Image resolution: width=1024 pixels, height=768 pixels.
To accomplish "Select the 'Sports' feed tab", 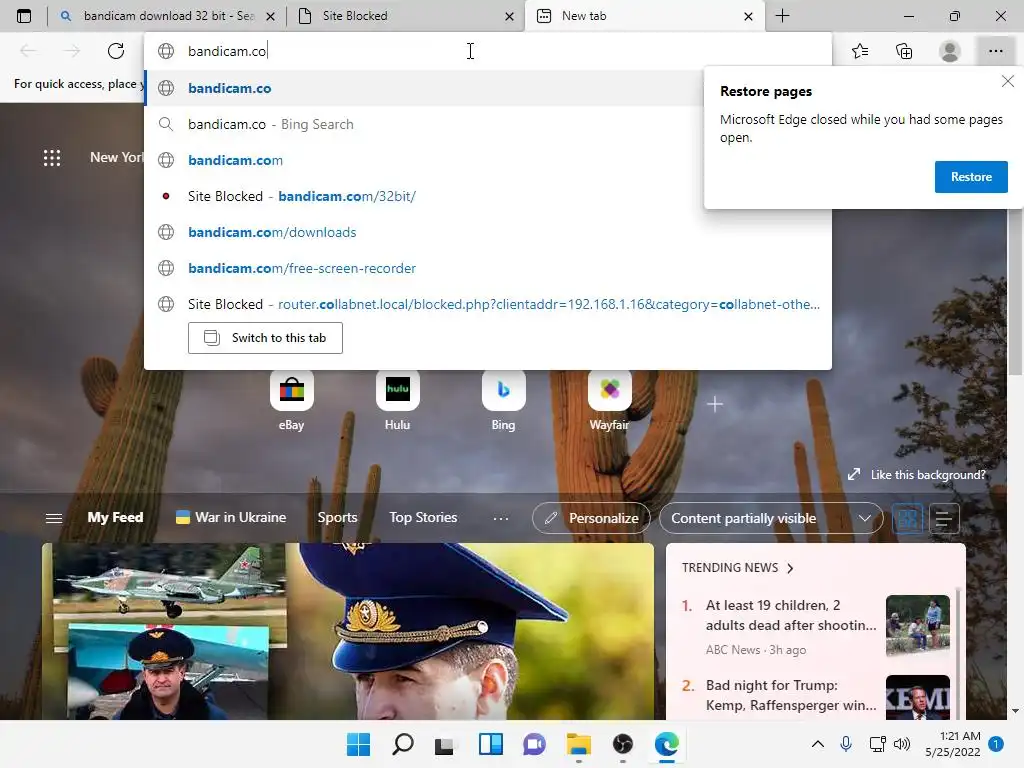I will click(337, 517).
